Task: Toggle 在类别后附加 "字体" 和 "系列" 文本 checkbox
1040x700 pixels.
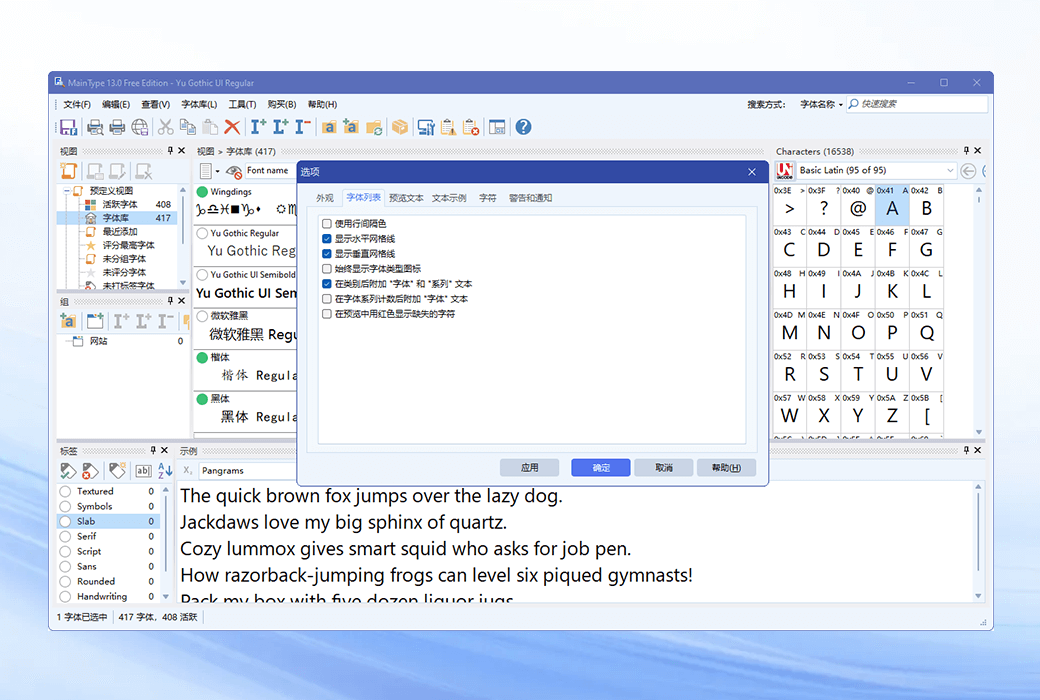Action: [326, 283]
